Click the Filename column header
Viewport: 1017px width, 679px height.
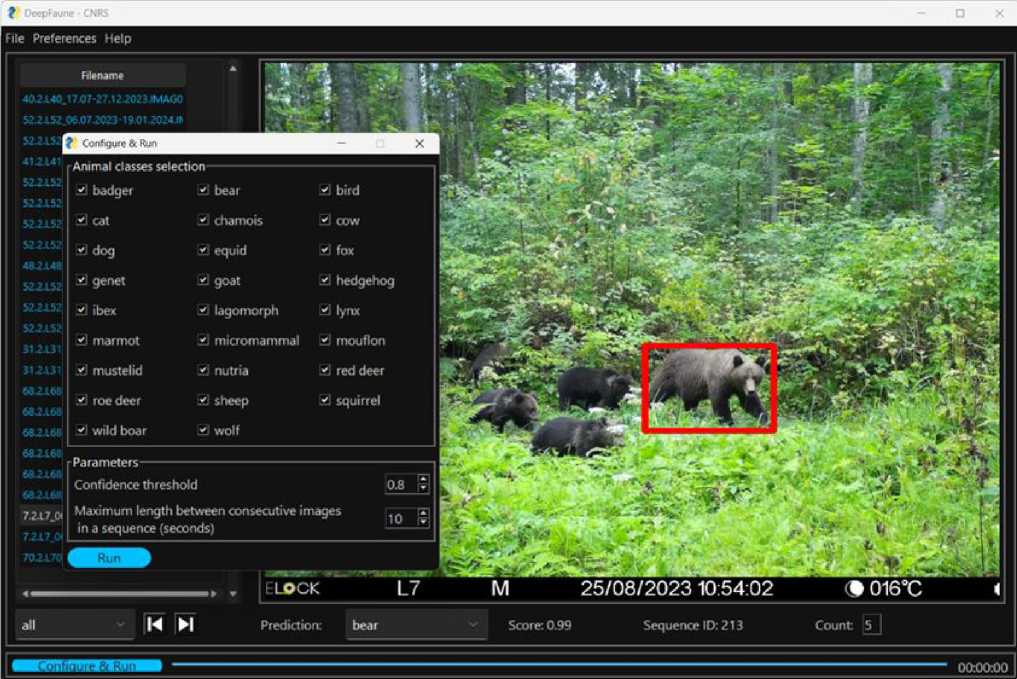pos(102,75)
